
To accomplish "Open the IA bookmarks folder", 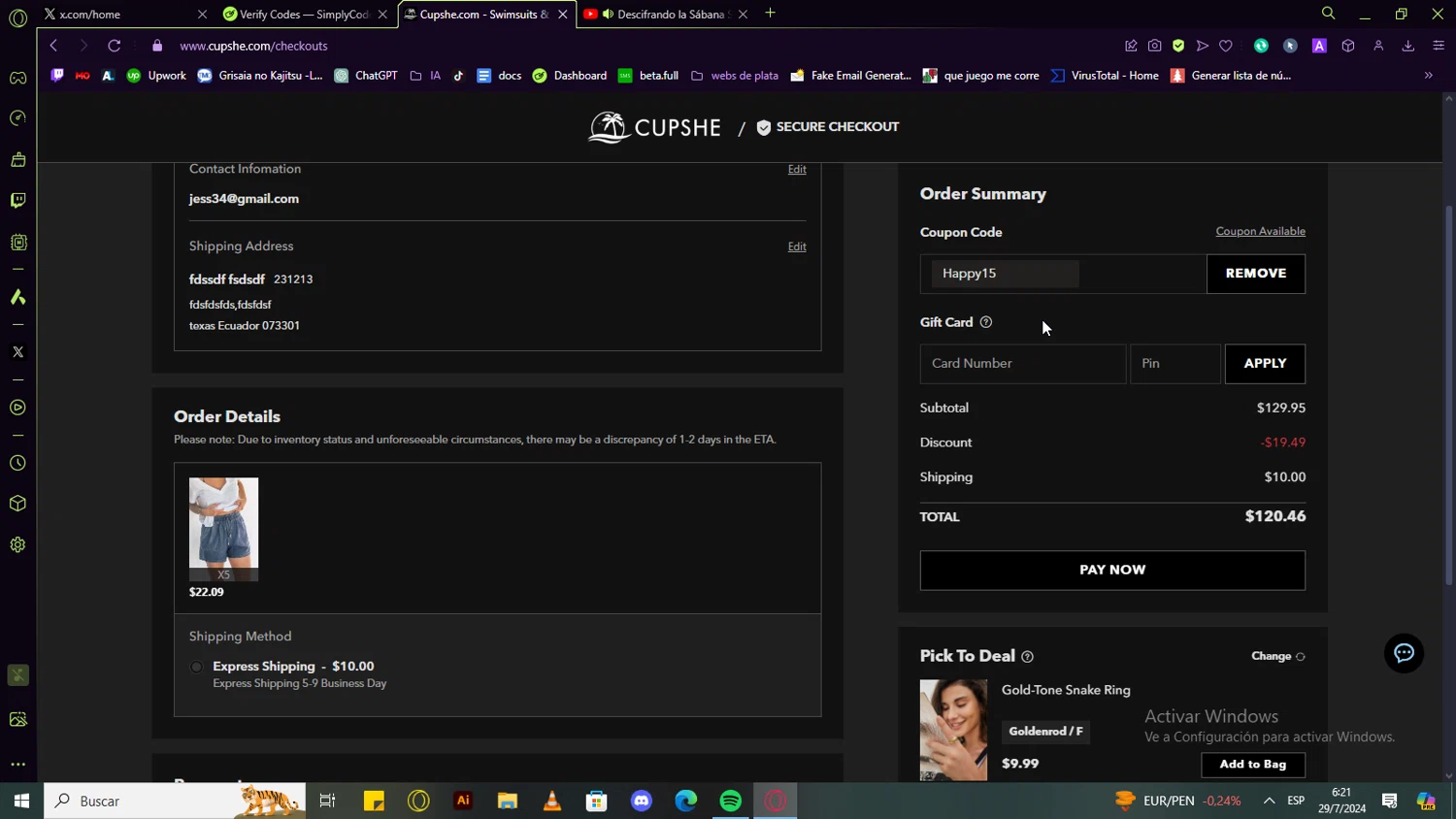I will click(425, 76).
